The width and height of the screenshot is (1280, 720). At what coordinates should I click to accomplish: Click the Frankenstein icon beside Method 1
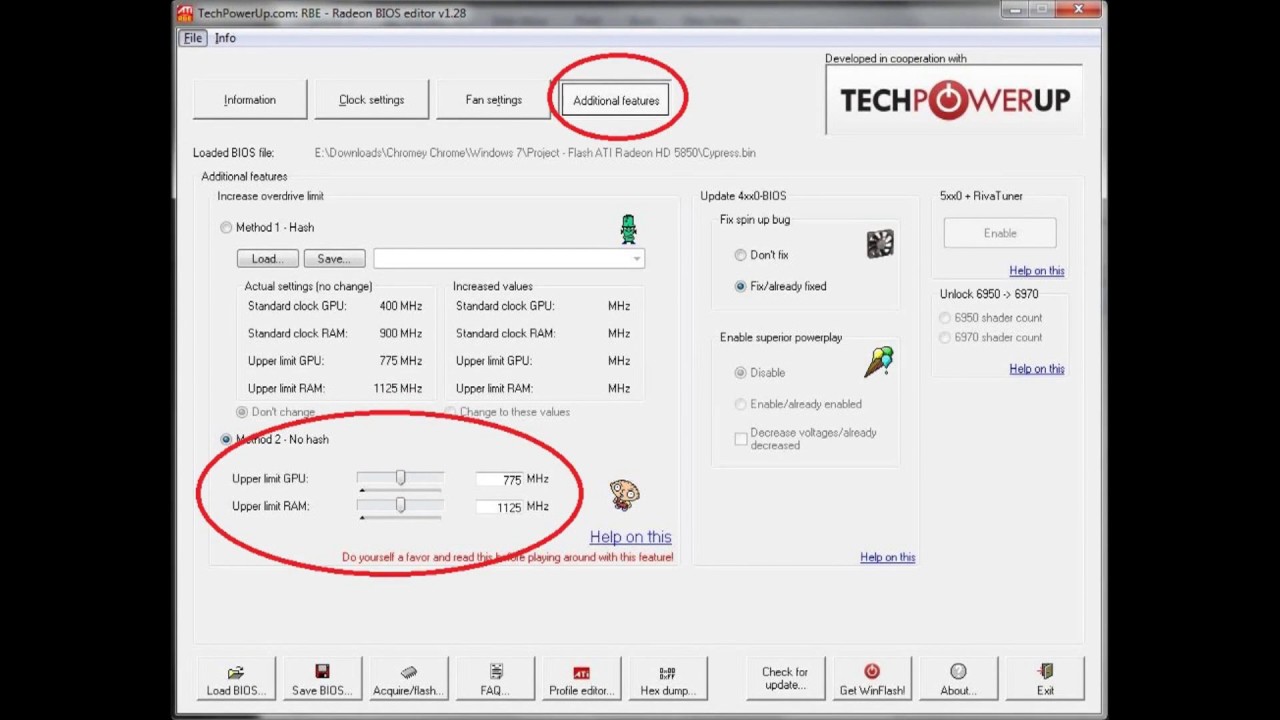point(628,230)
